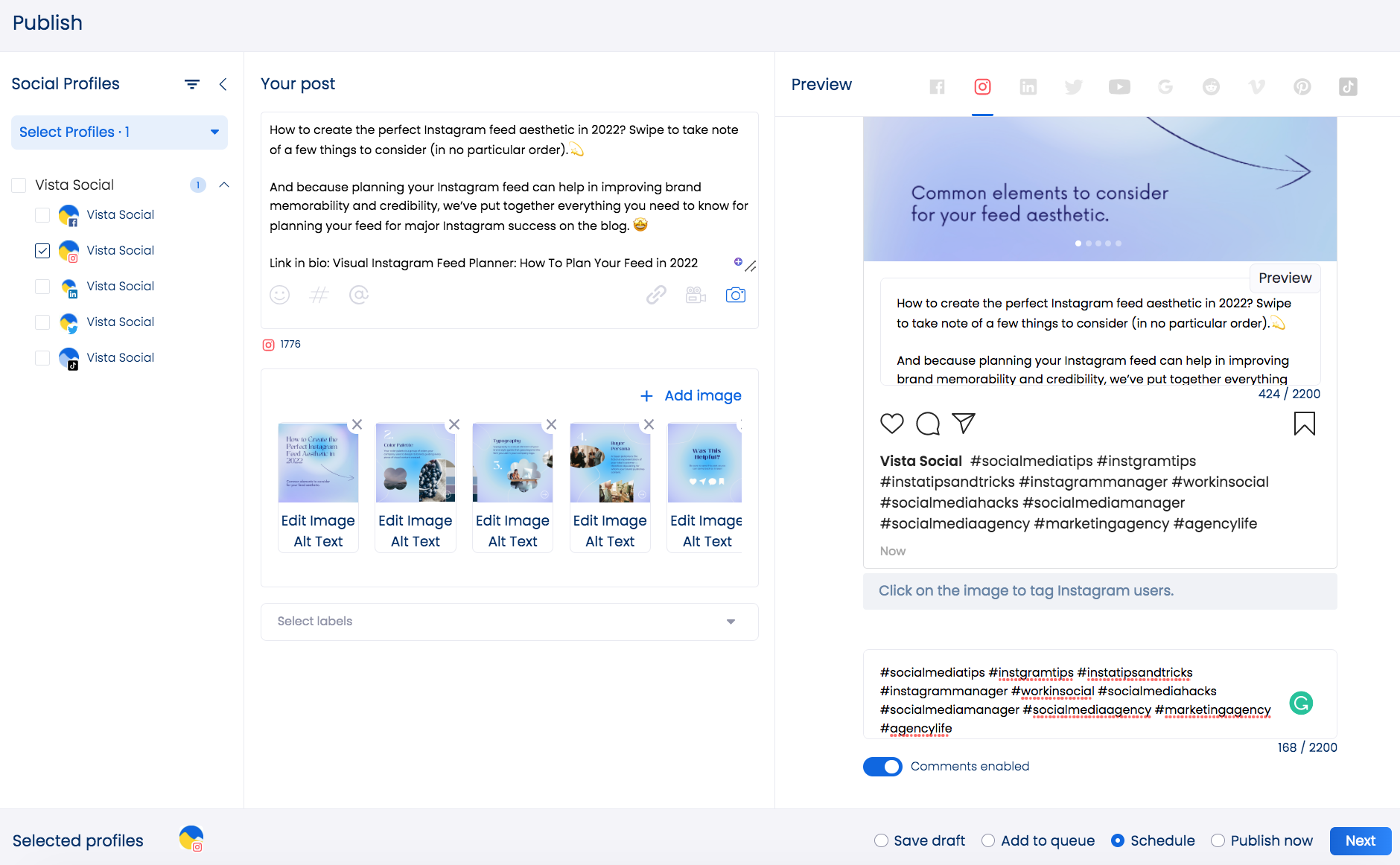1400x865 pixels.
Task: Attach a link using the link icon
Action: click(x=656, y=295)
